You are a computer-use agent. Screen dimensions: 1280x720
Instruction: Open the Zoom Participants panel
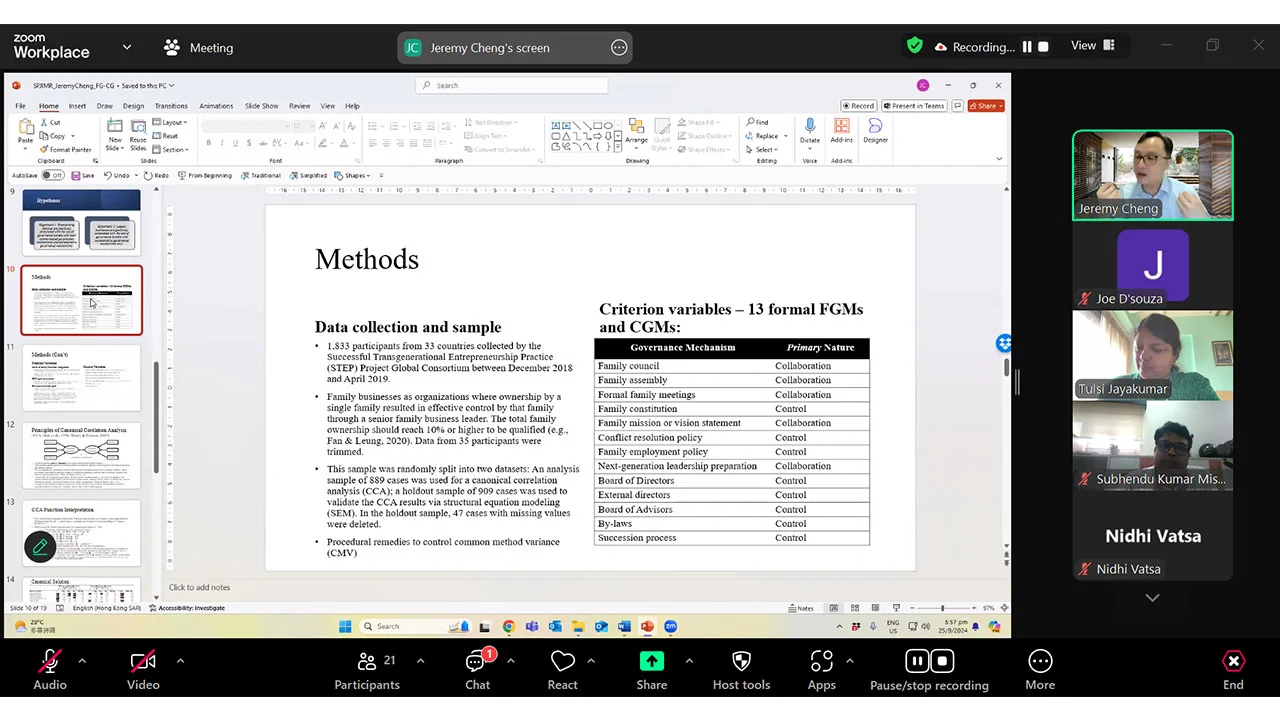(366, 670)
